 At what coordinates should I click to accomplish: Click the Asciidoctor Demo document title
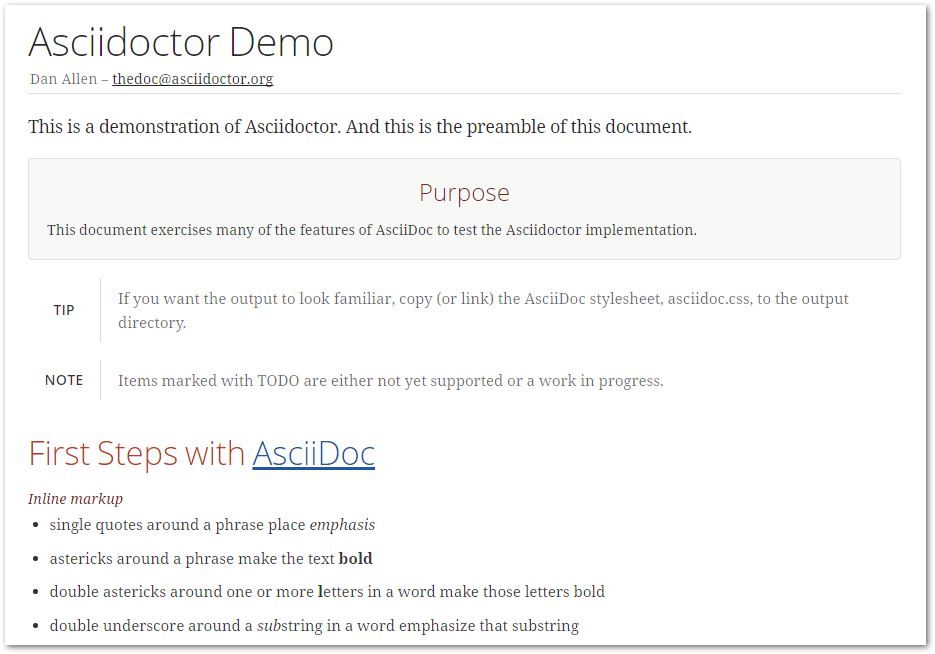pos(181,42)
